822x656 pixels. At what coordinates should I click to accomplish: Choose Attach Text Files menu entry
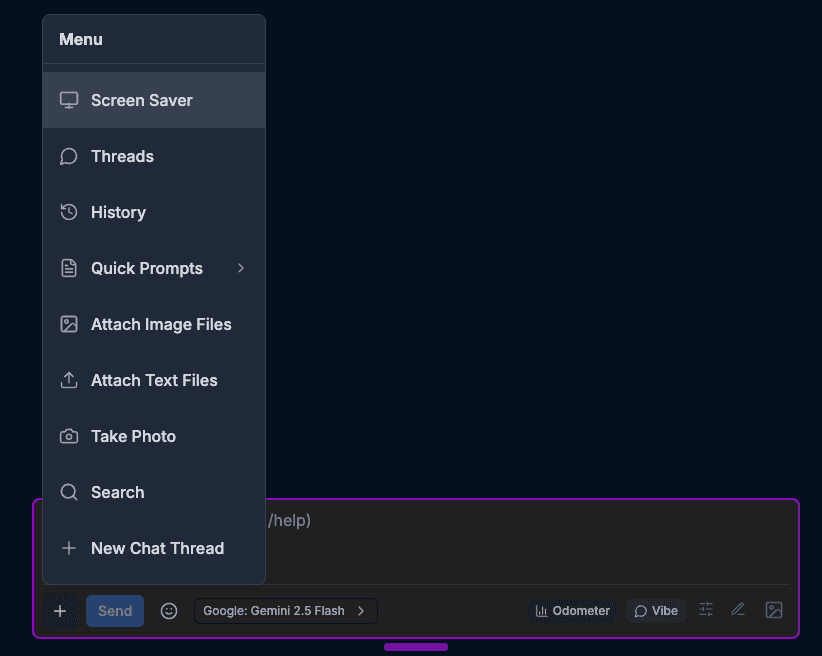[154, 380]
